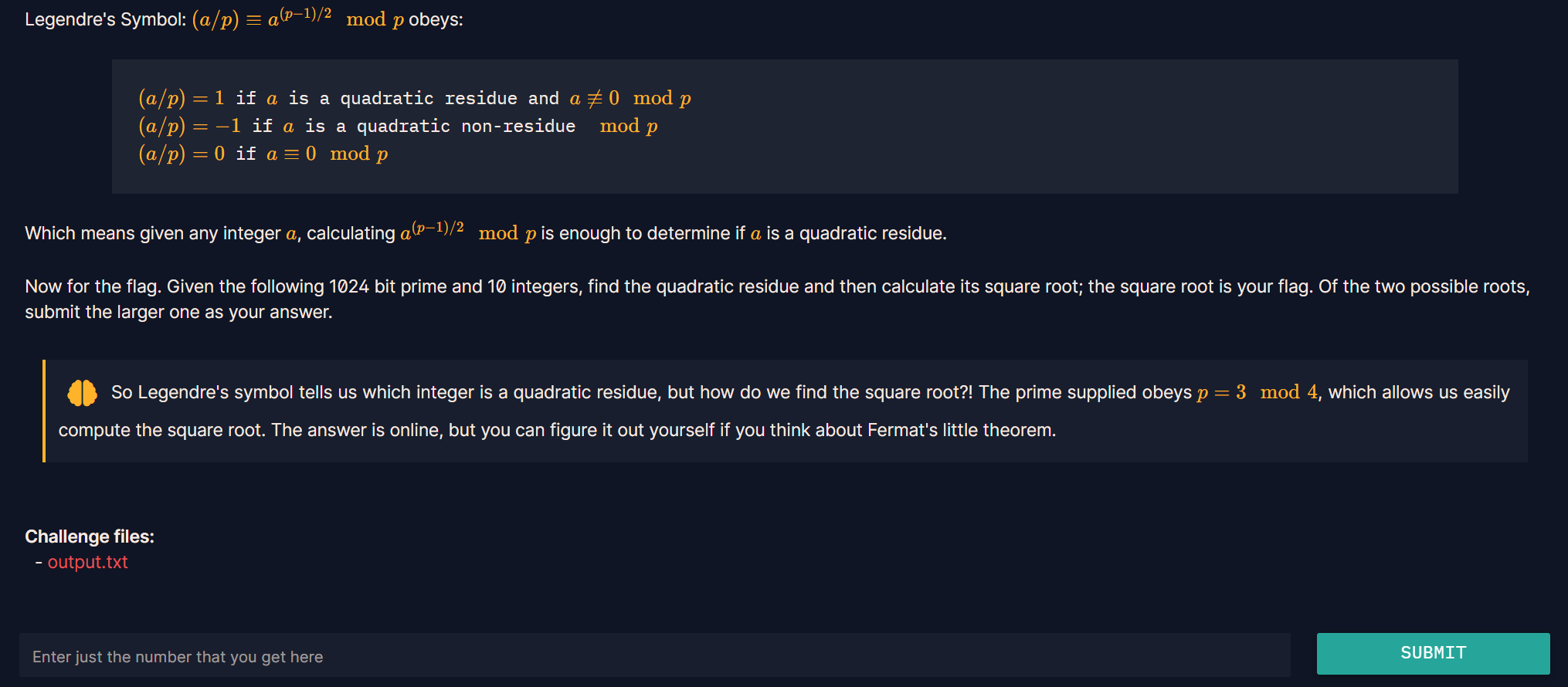Image resolution: width=1568 pixels, height=687 pixels.
Task: Click the SUBMIT button
Action: 1433,653
